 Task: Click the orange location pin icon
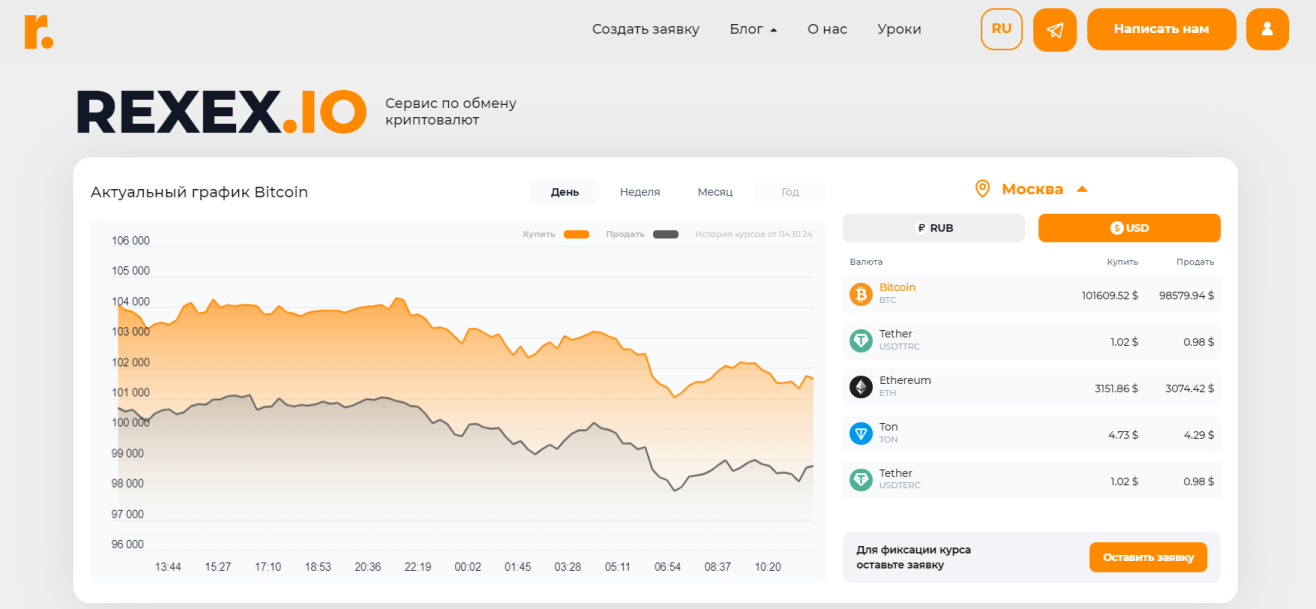pyautogui.click(x=982, y=189)
